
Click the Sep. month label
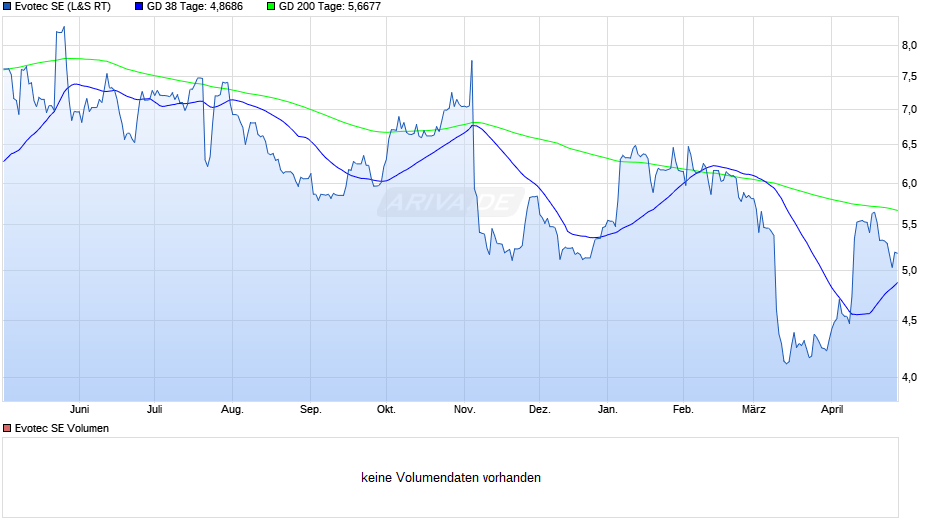tap(311, 409)
